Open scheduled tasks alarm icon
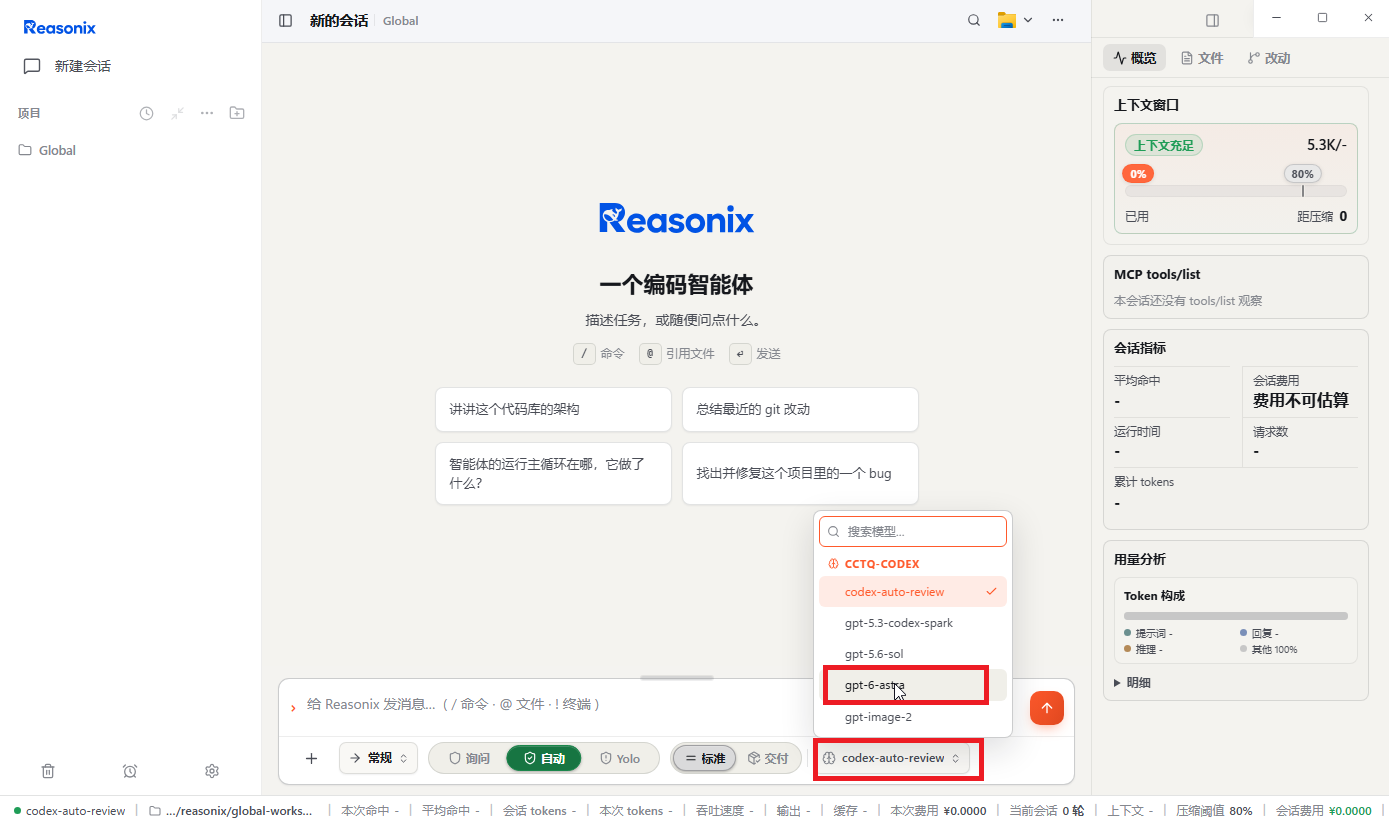 click(130, 771)
